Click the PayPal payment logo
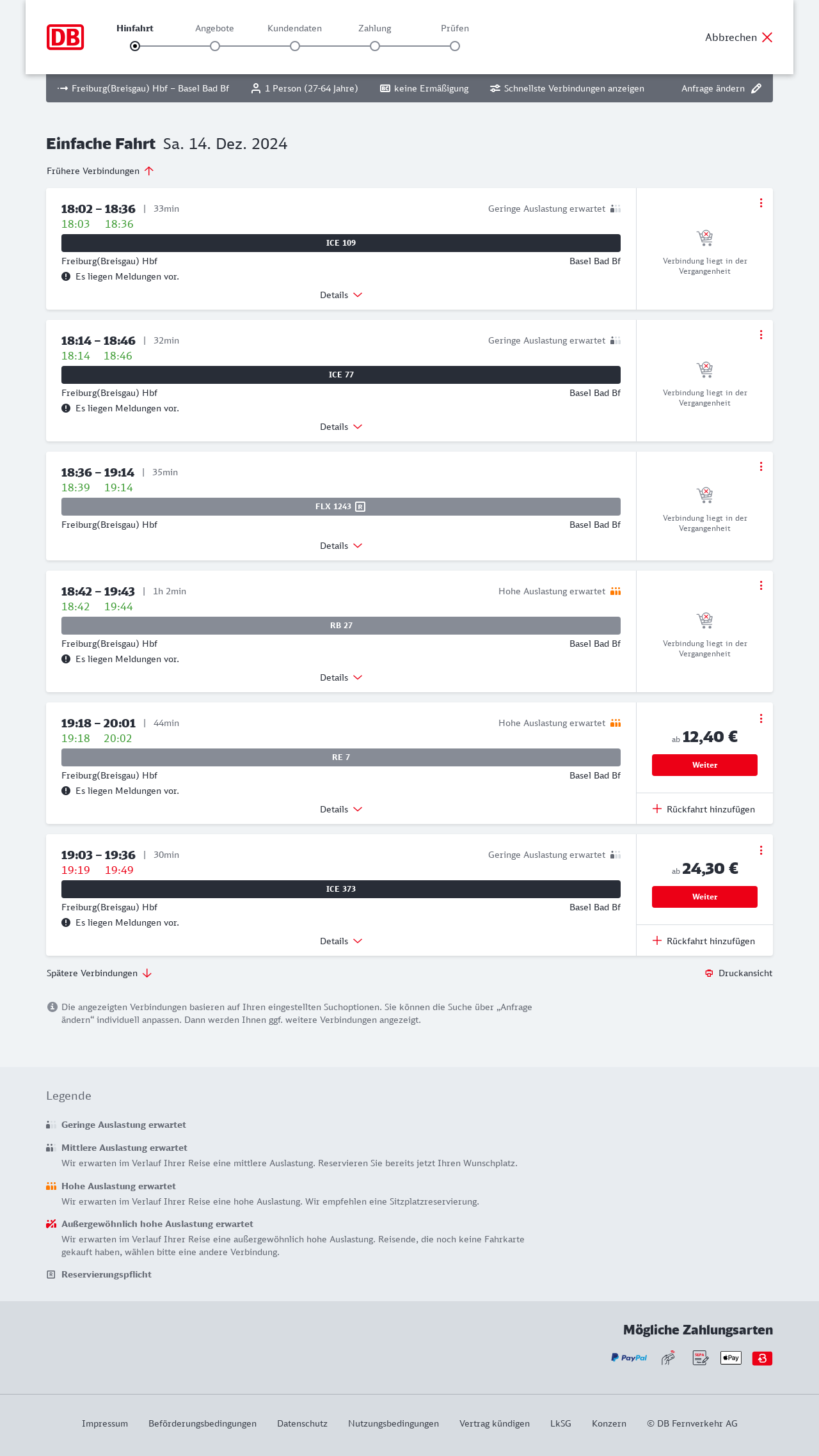Image resolution: width=819 pixels, height=1456 pixels. pos(629,1357)
